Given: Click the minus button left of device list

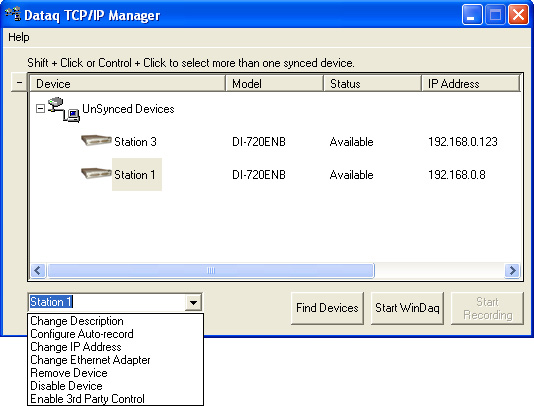Looking at the screenshot, I should point(19,82).
